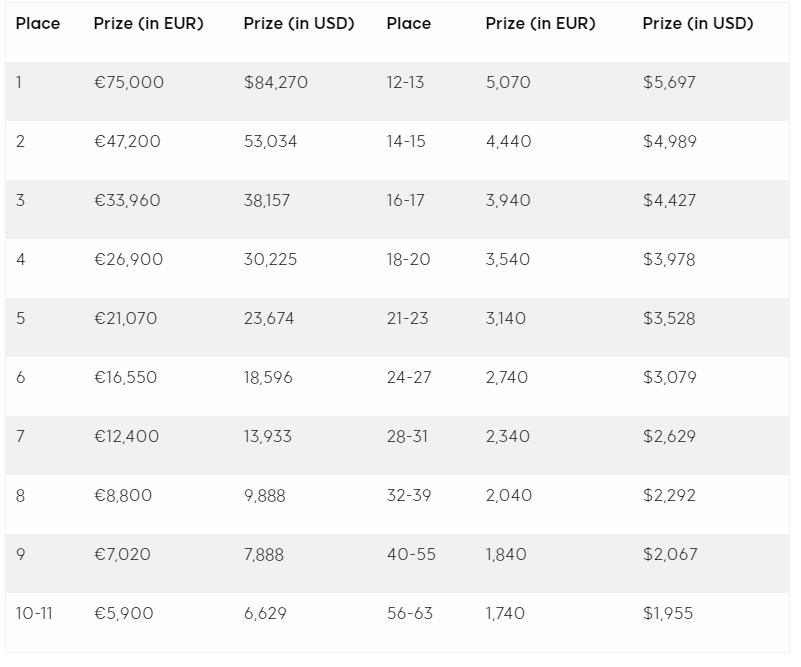This screenshot has height=667, width=801.
Task: Click the €21,070 prize amount
Action: click(x=125, y=319)
